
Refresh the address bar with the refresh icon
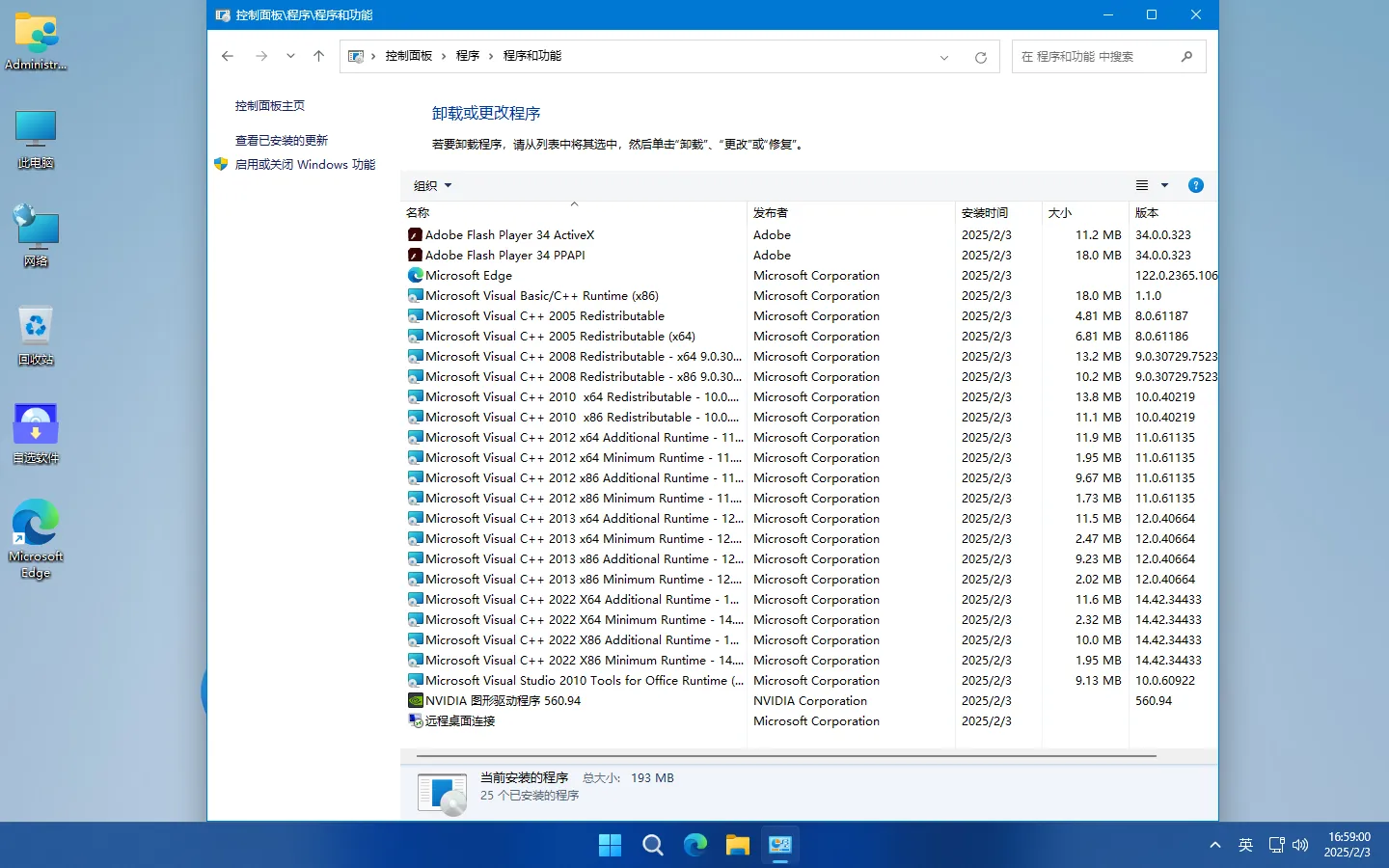(x=981, y=57)
